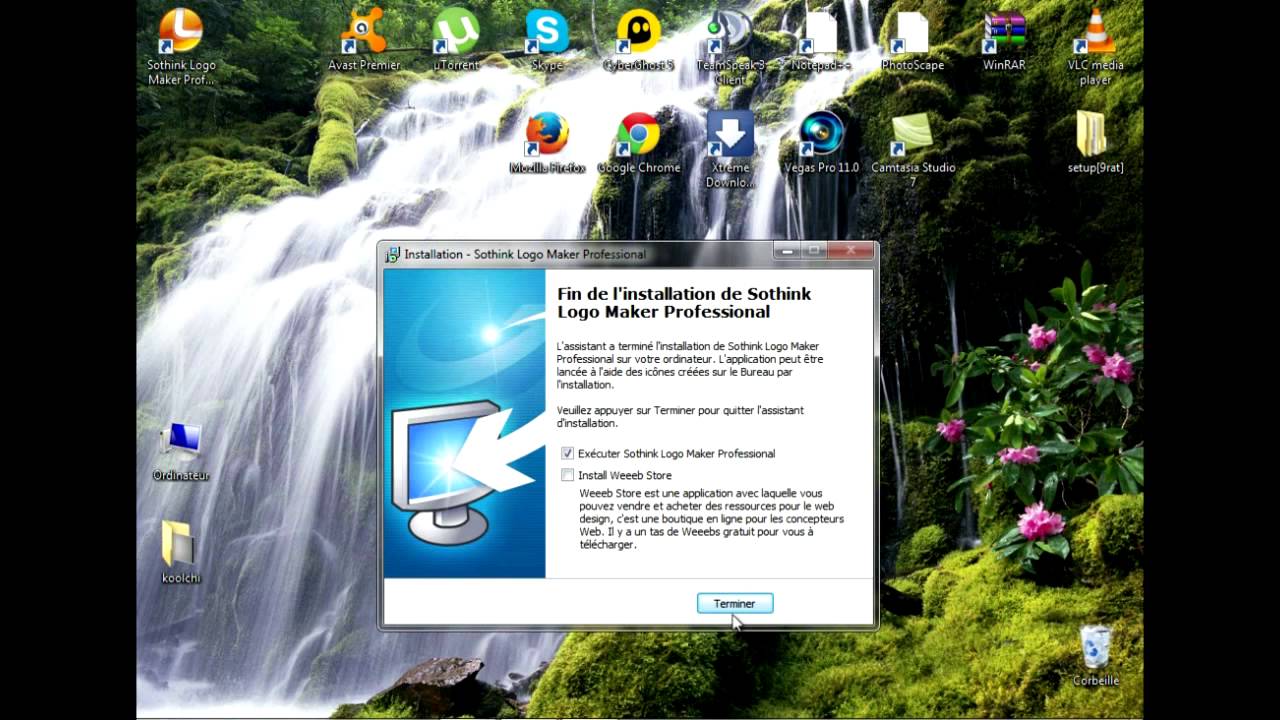Click the installer title "Installation - Sothink Logo Maker Professional"
Viewport: 1280px width, 720px height.
(525, 255)
